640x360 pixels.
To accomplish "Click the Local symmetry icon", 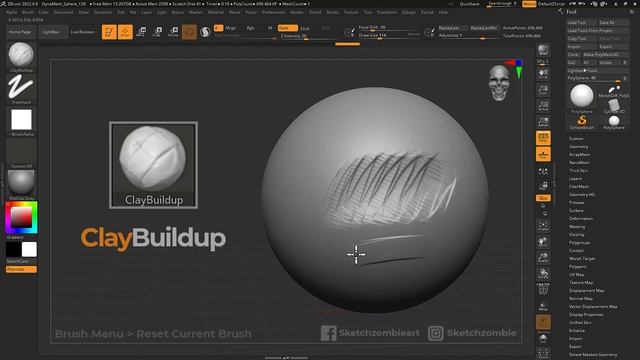I will coord(543,172).
